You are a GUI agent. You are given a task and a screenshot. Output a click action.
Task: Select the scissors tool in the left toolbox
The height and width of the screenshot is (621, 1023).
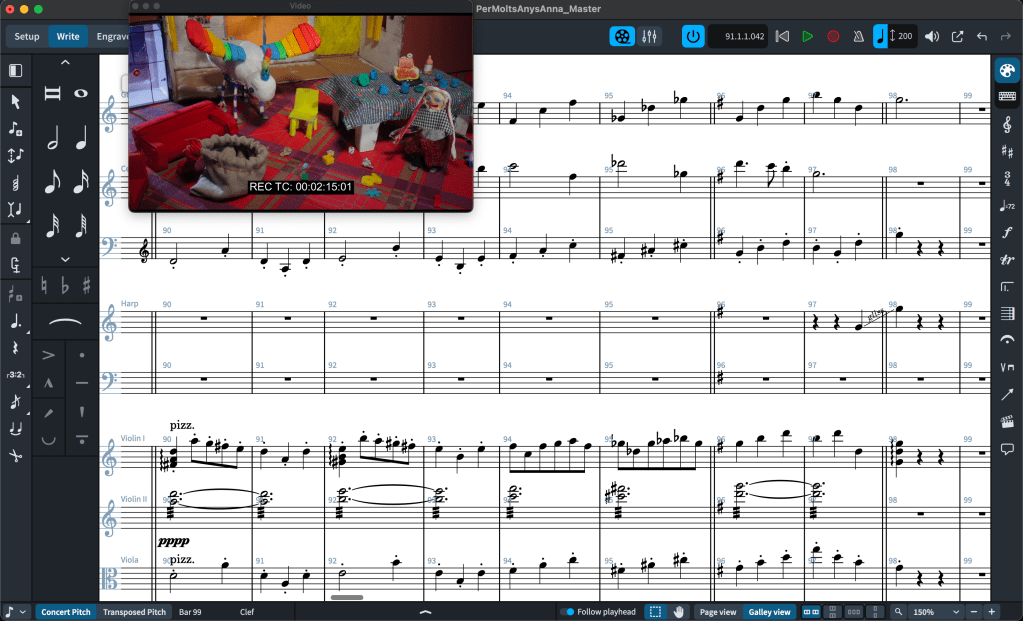pyautogui.click(x=16, y=456)
